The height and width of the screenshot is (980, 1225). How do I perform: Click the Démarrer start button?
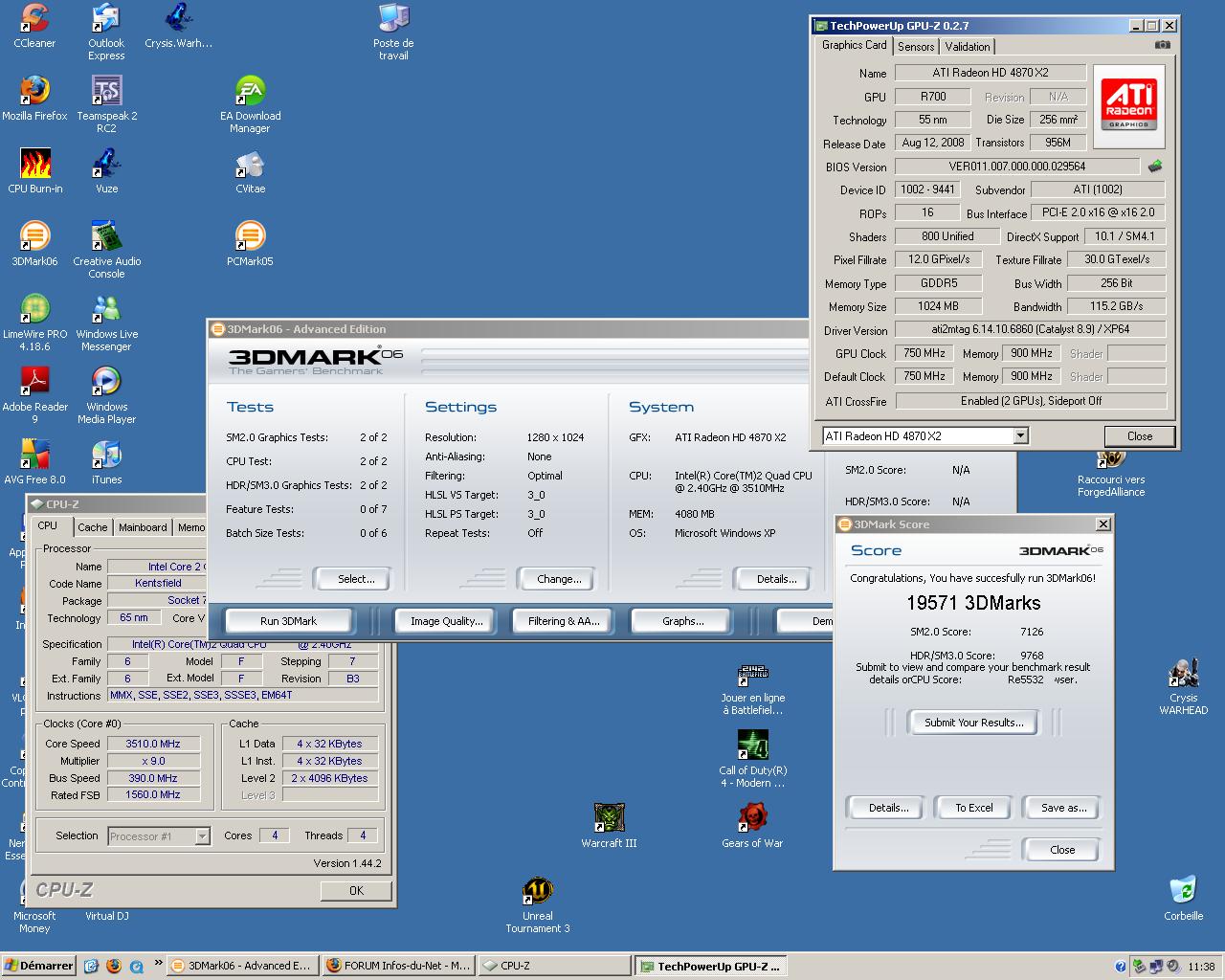[38, 966]
